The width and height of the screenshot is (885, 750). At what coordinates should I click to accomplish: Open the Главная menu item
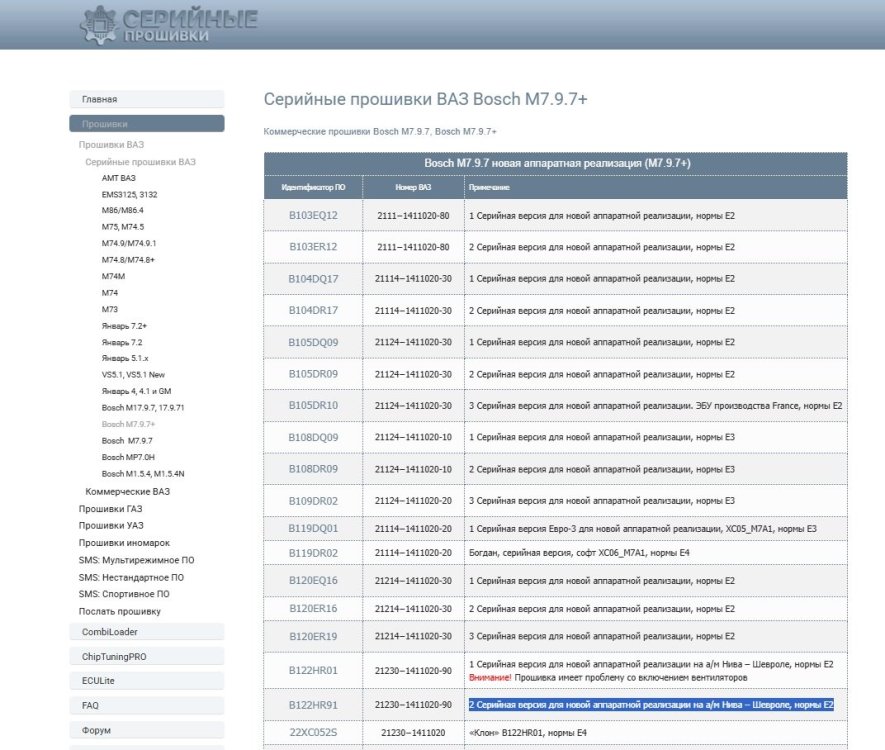pos(147,99)
